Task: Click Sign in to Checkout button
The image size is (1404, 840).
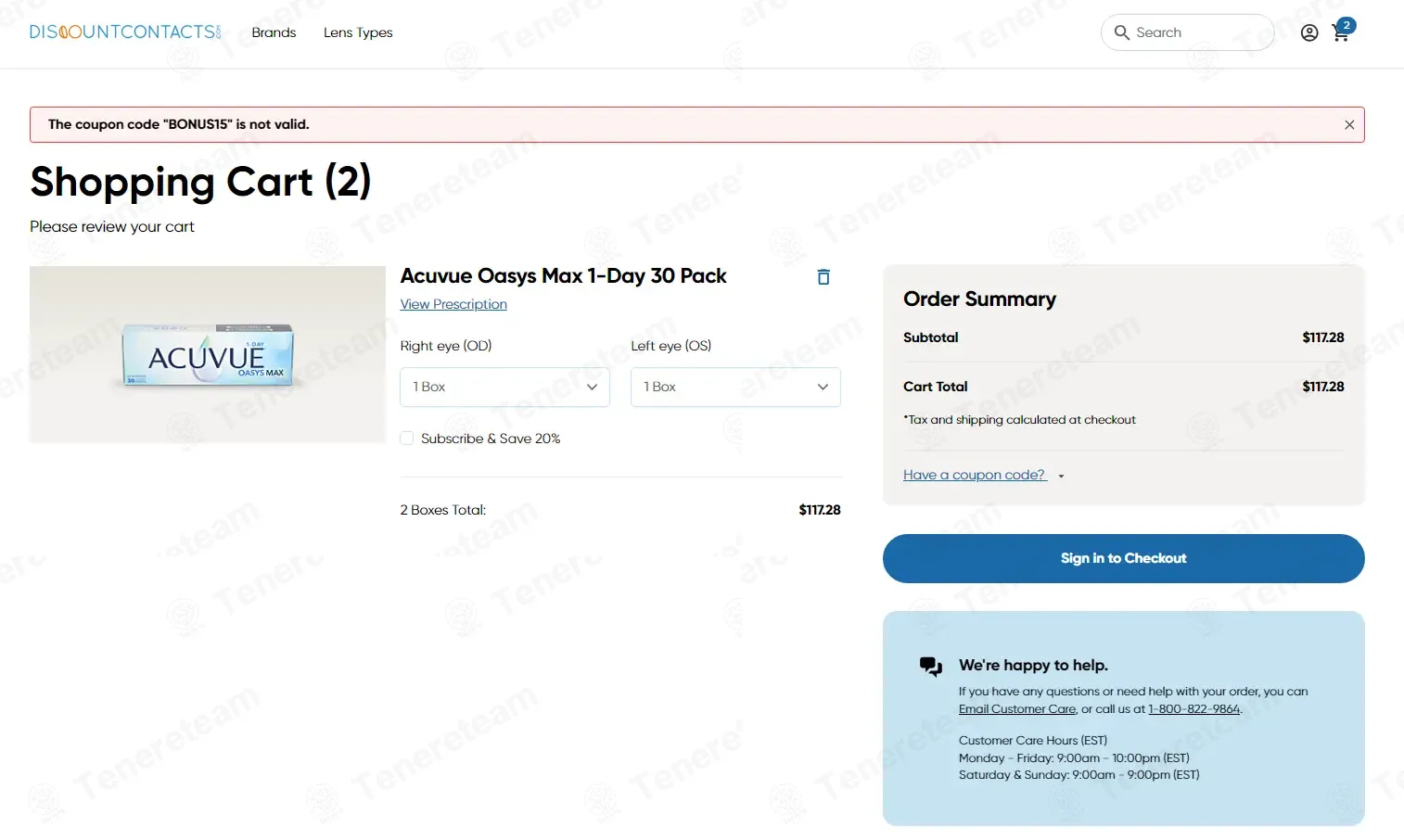Action: click(1123, 558)
